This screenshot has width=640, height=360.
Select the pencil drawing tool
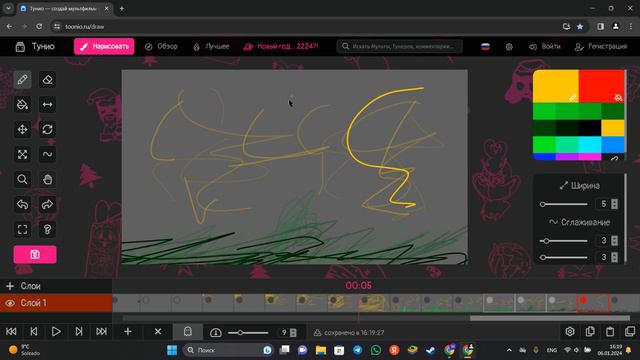[x=22, y=80]
